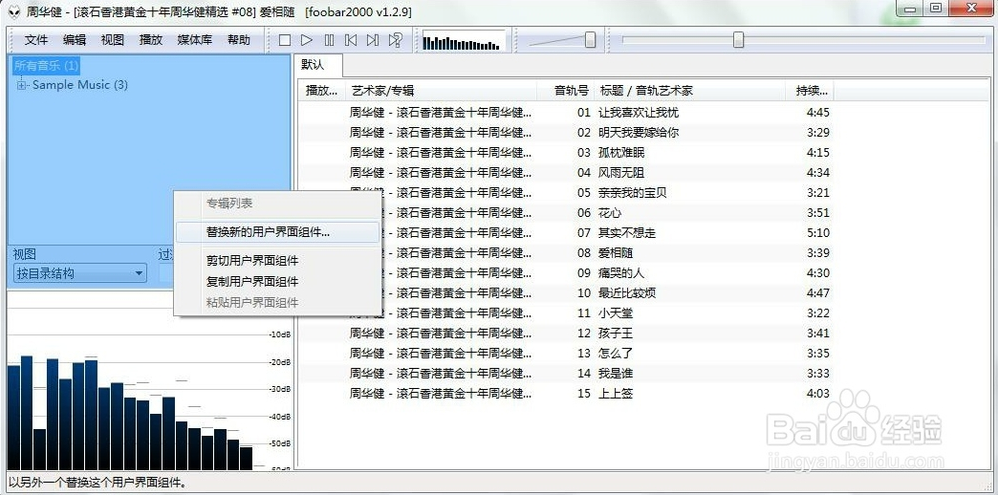Pause the current track
998x495 pixels.
pyautogui.click(x=329, y=40)
